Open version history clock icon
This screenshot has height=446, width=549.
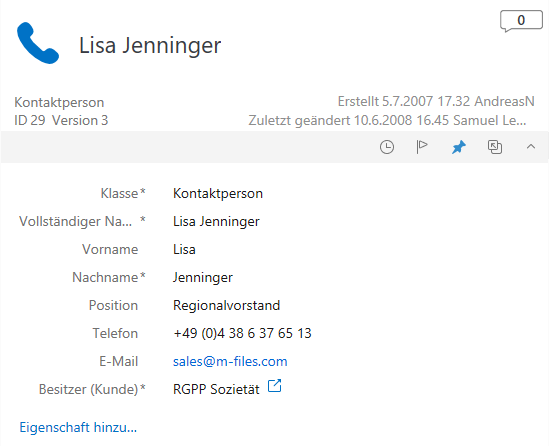pyautogui.click(x=387, y=147)
